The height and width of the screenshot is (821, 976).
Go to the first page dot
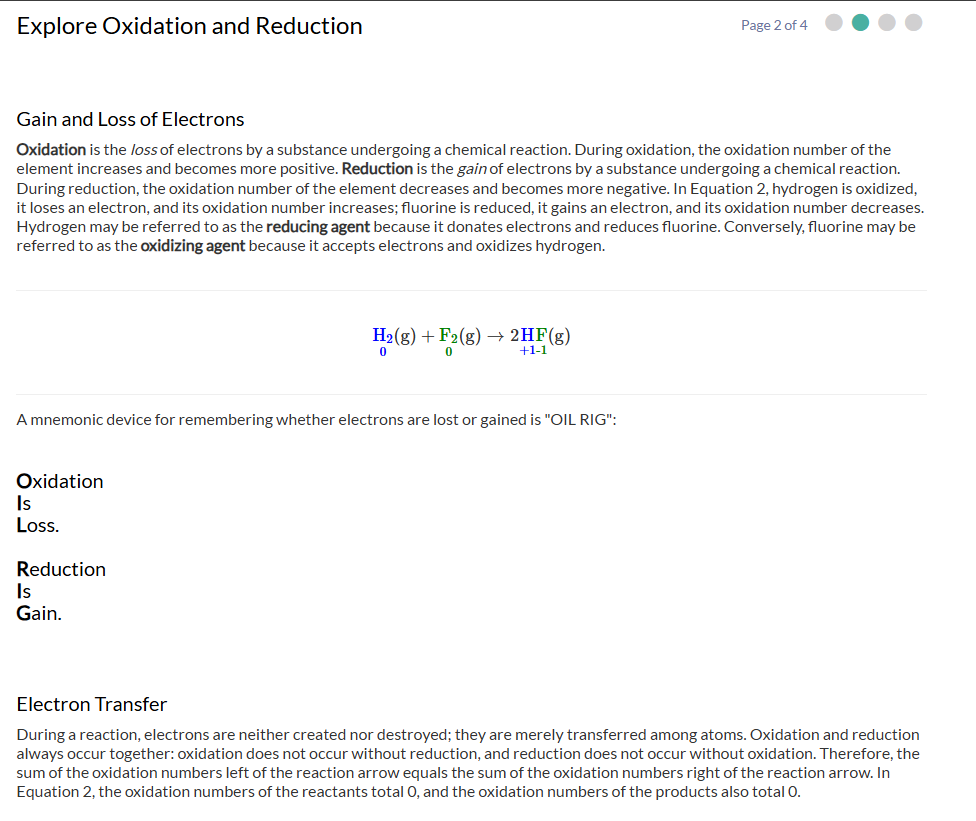pos(833,23)
